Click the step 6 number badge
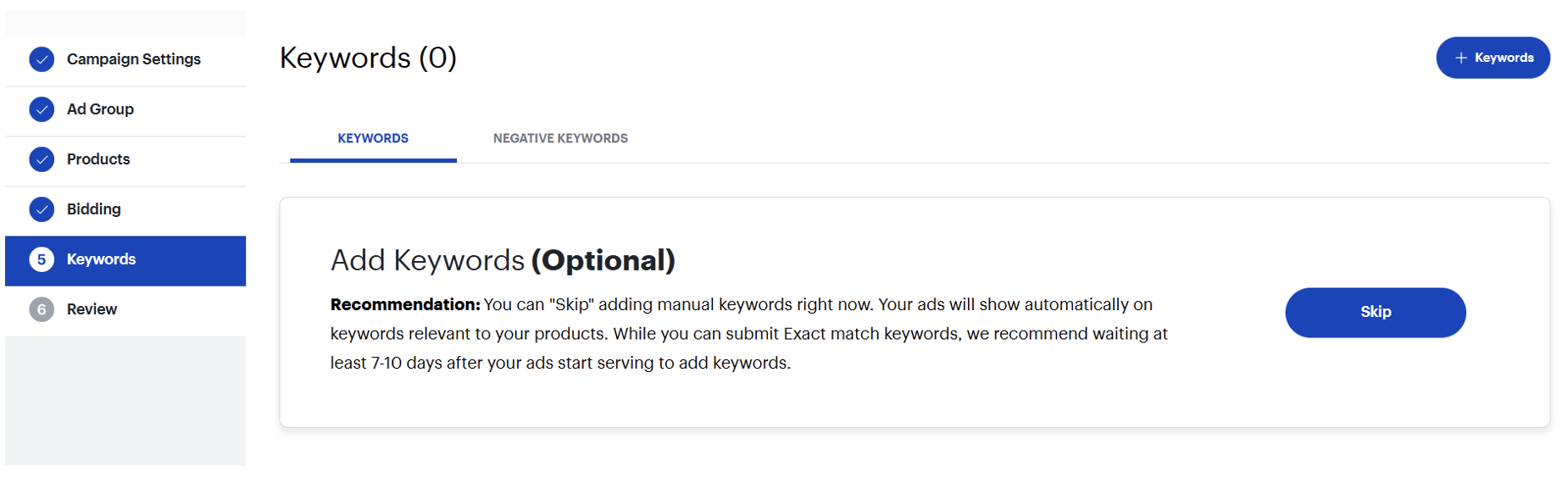 coord(42,309)
